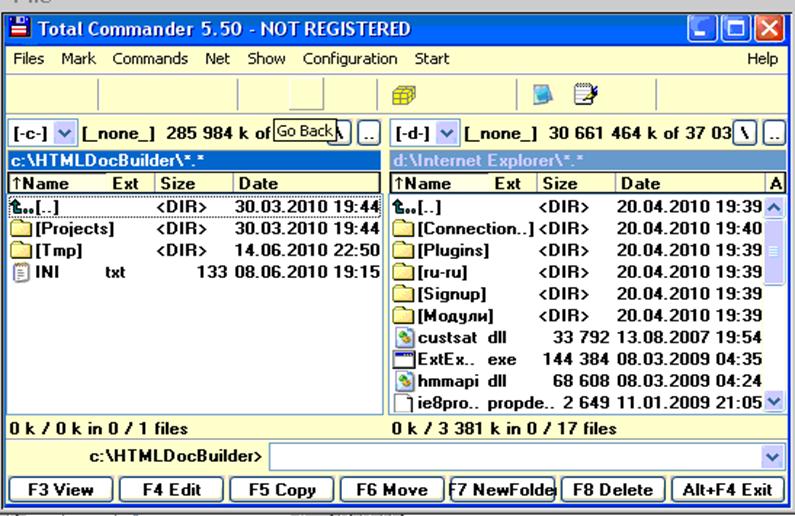The height and width of the screenshot is (516, 795).
Task: Click the left panel parent directory arrow icon
Action: tap(21, 207)
